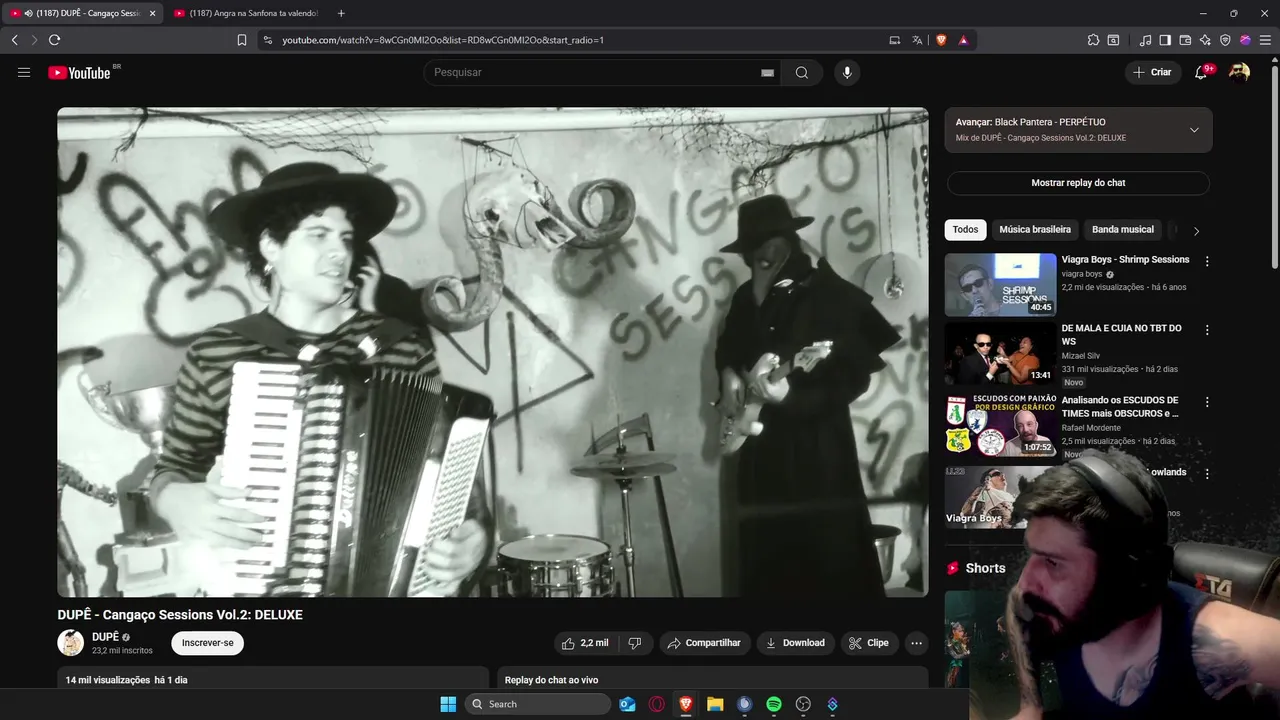This screenshot has height=720, width=1280.
Task: Open the DUPÊ channel name link
Action: [105, 637]
